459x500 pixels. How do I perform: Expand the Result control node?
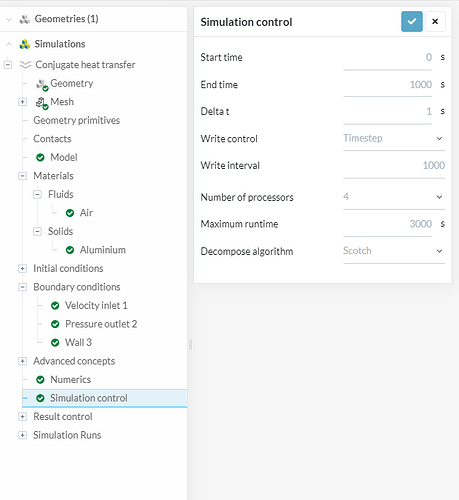coord(22,417)
